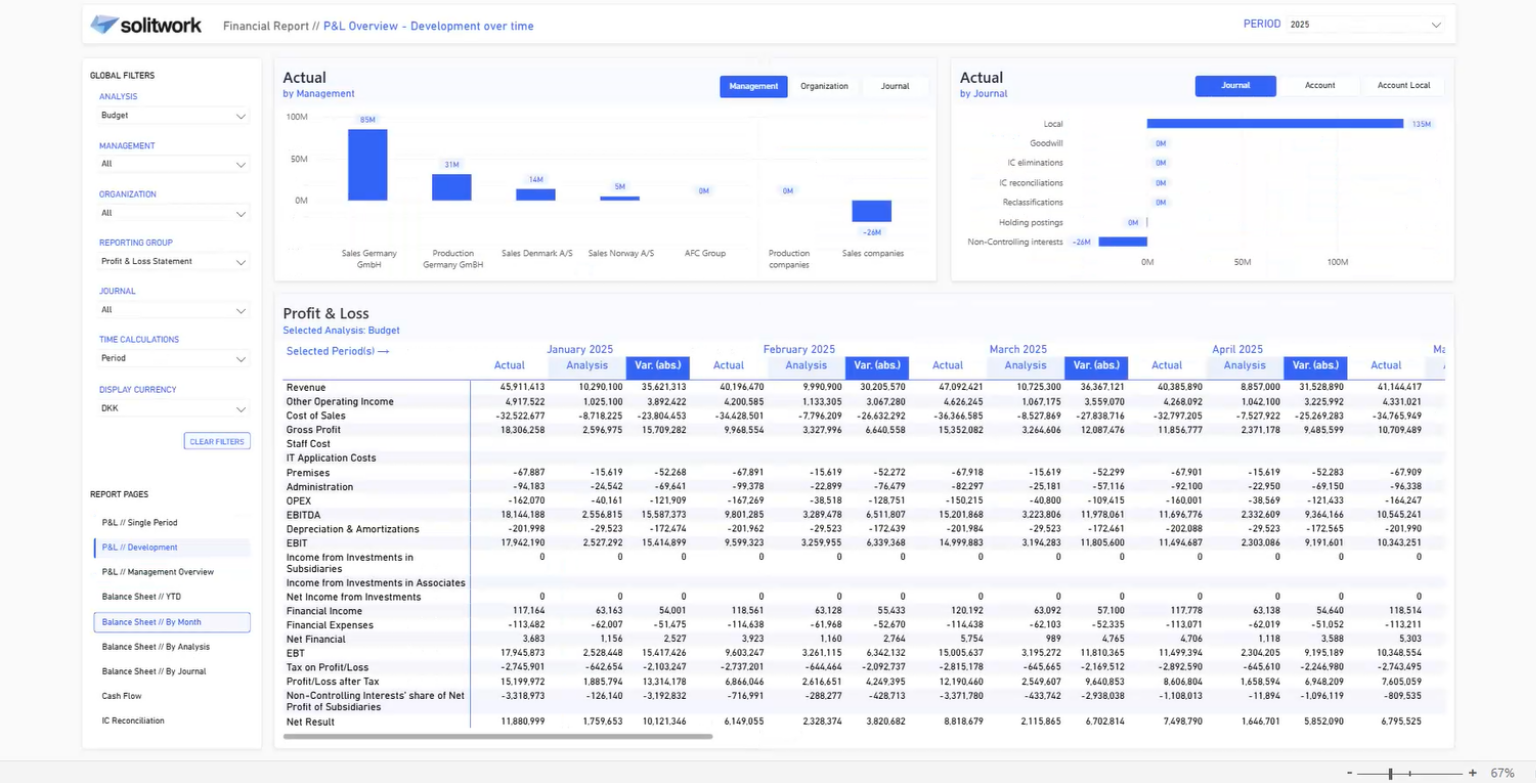Zoom out with the minus icon
Screen dimensions: 1536x783
(x=1350, y=773)
